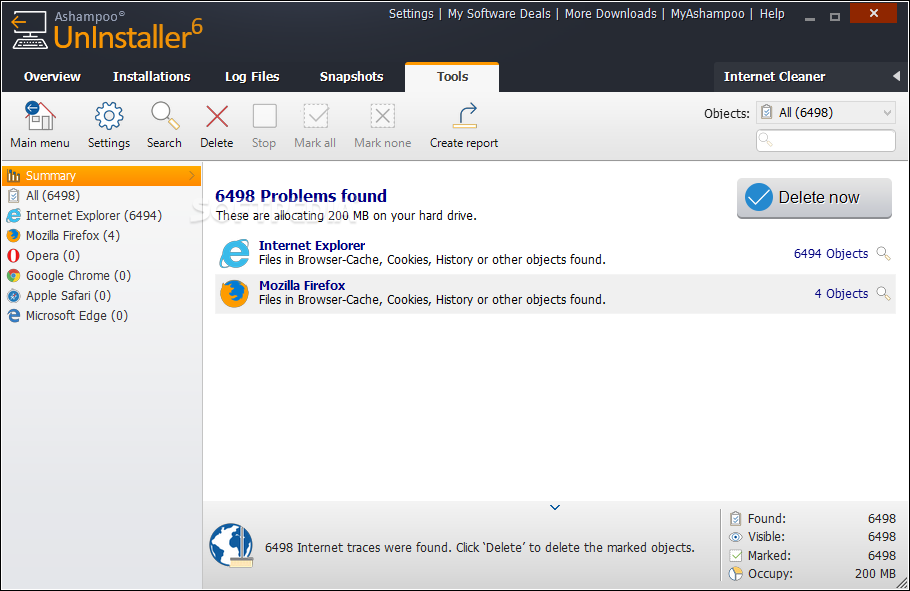Collapse the Internet Cleaner panel arrow
Image resolution: width=910 pixels, height=591 pixels.
(896, 76)
